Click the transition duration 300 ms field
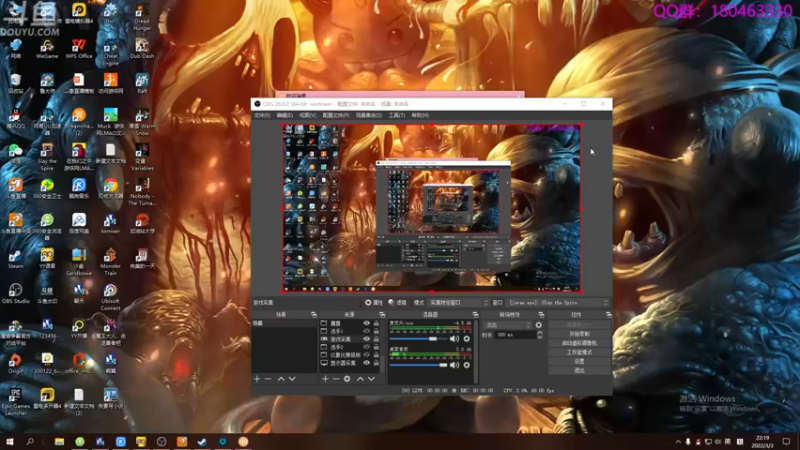Viewport: 800px width, 450px height. [x=515, y=335]
